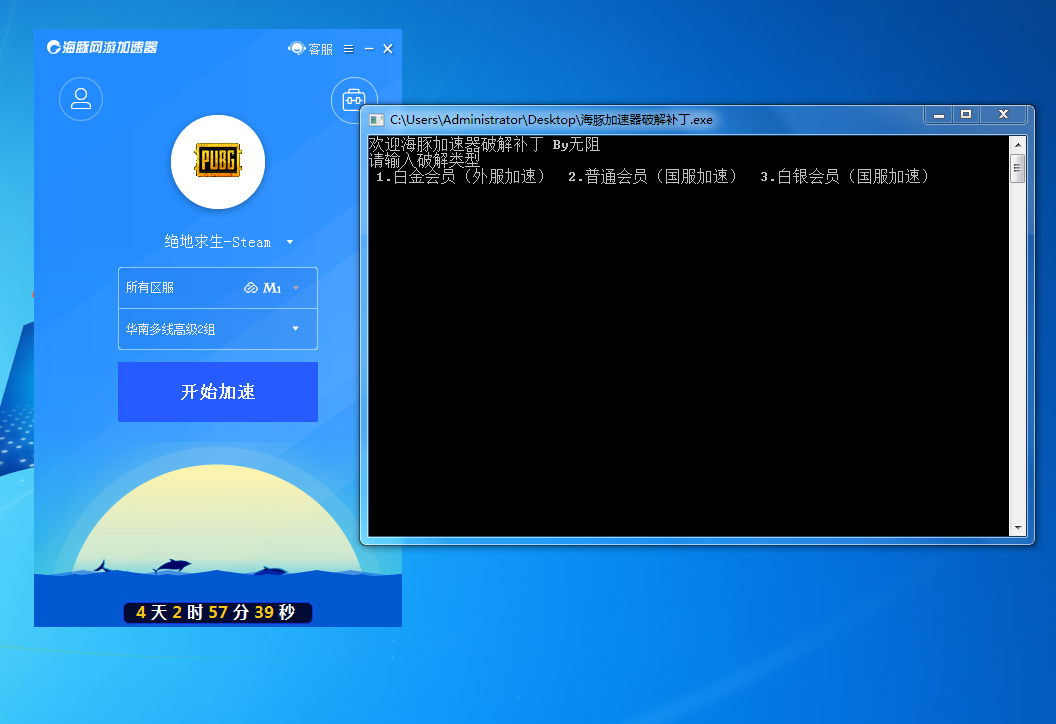
Task: Expand the 绝地求生-Steam game dropdown
Action: 289,242
